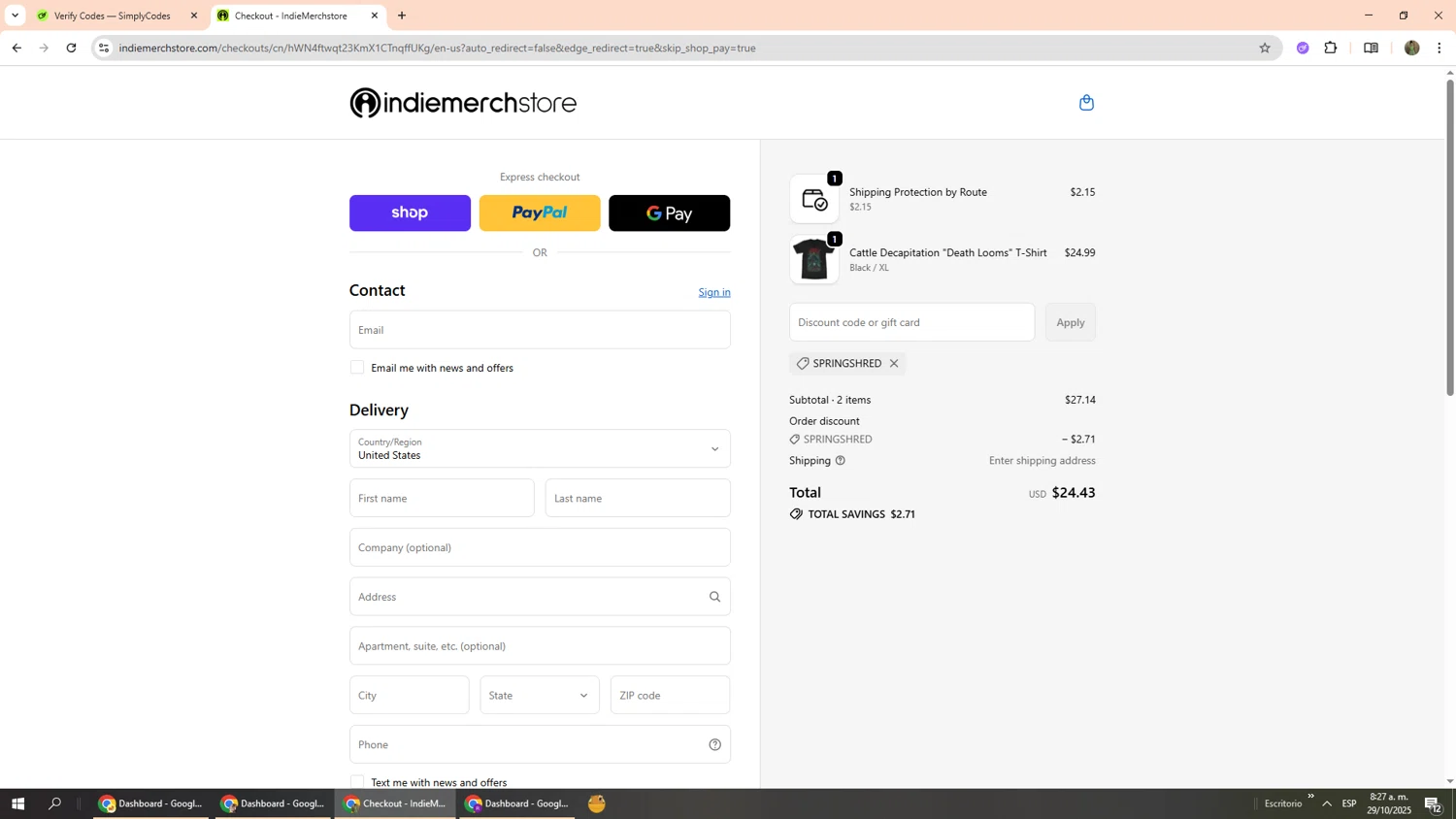
Task: Focus the Email input field
Action: (540, 330)
